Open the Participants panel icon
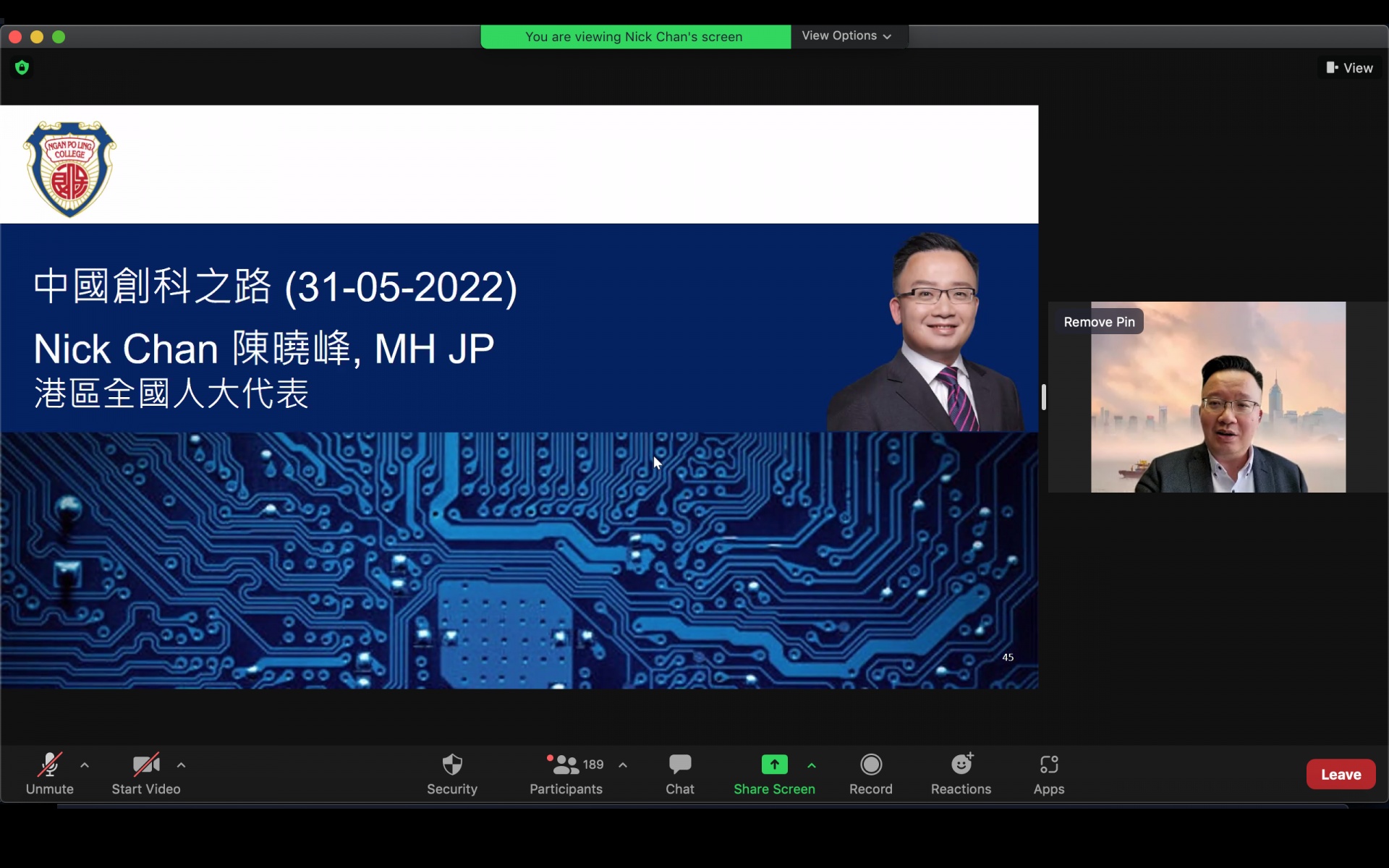1389x868 pixels. coord(565,765)
